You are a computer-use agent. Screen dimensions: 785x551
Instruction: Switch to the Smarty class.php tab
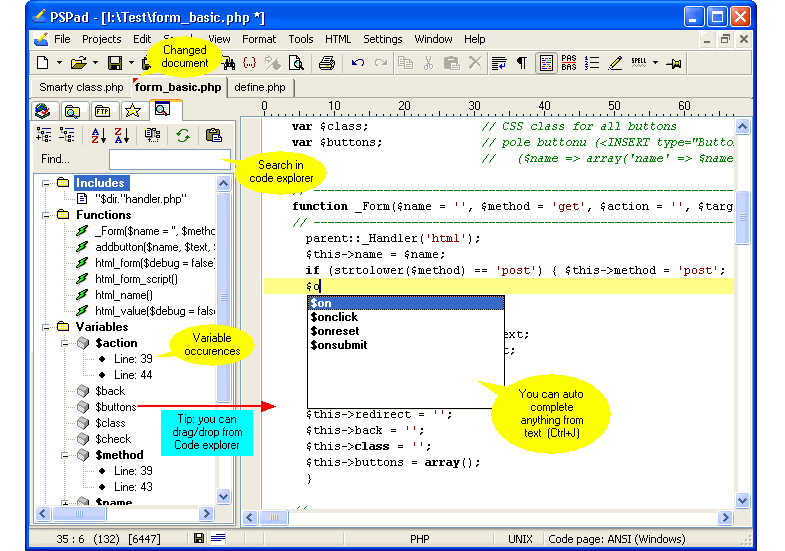[81, 87]
